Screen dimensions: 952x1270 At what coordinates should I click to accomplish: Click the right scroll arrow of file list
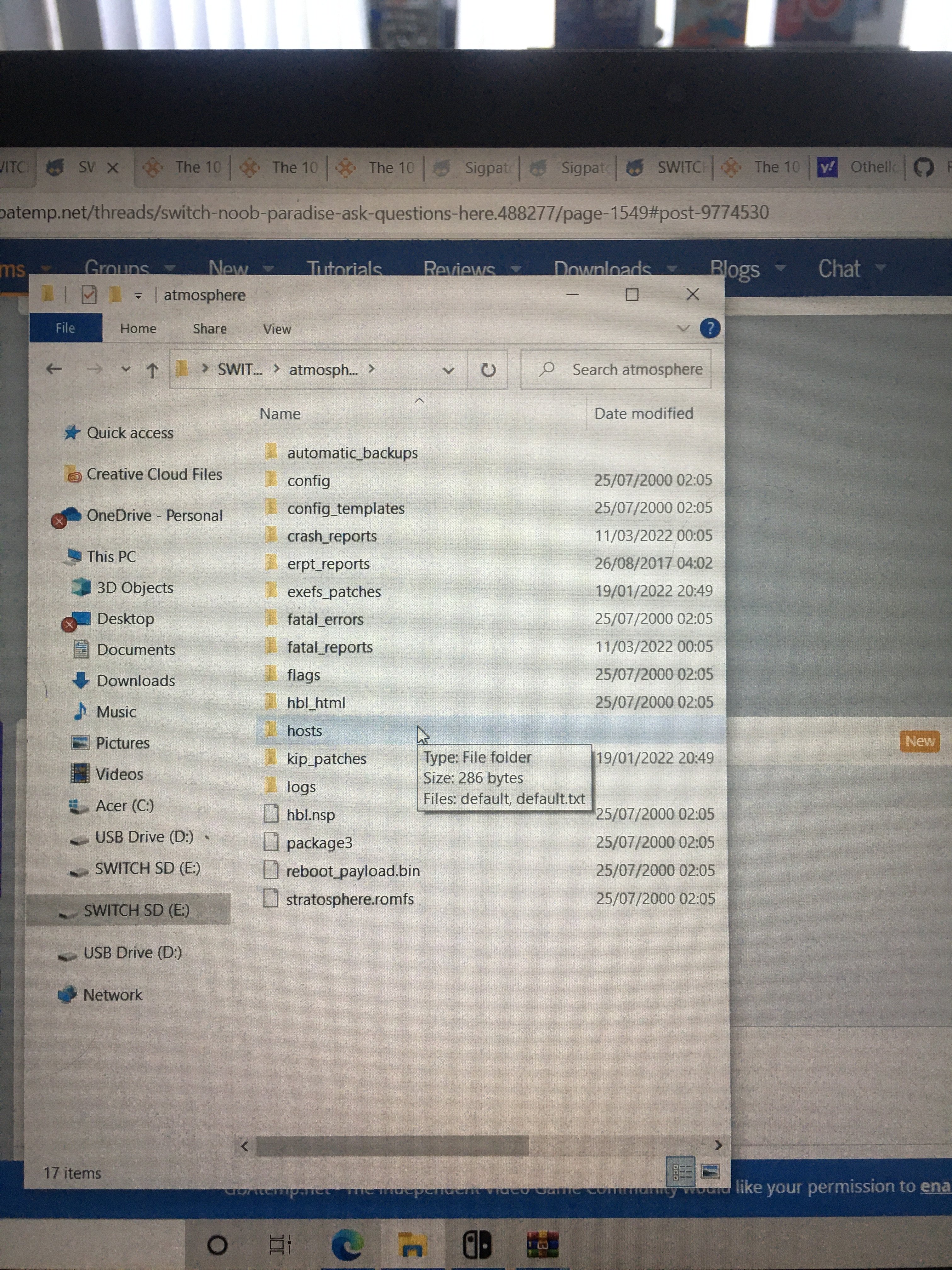(718, 1145)
